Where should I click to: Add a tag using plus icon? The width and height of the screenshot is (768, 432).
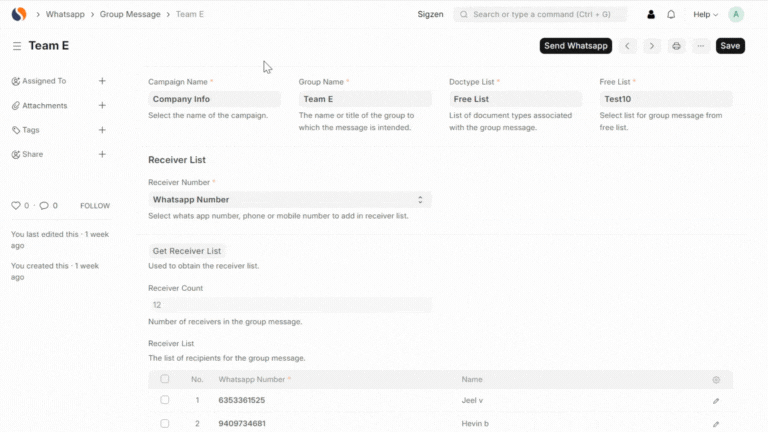point(102,130)
